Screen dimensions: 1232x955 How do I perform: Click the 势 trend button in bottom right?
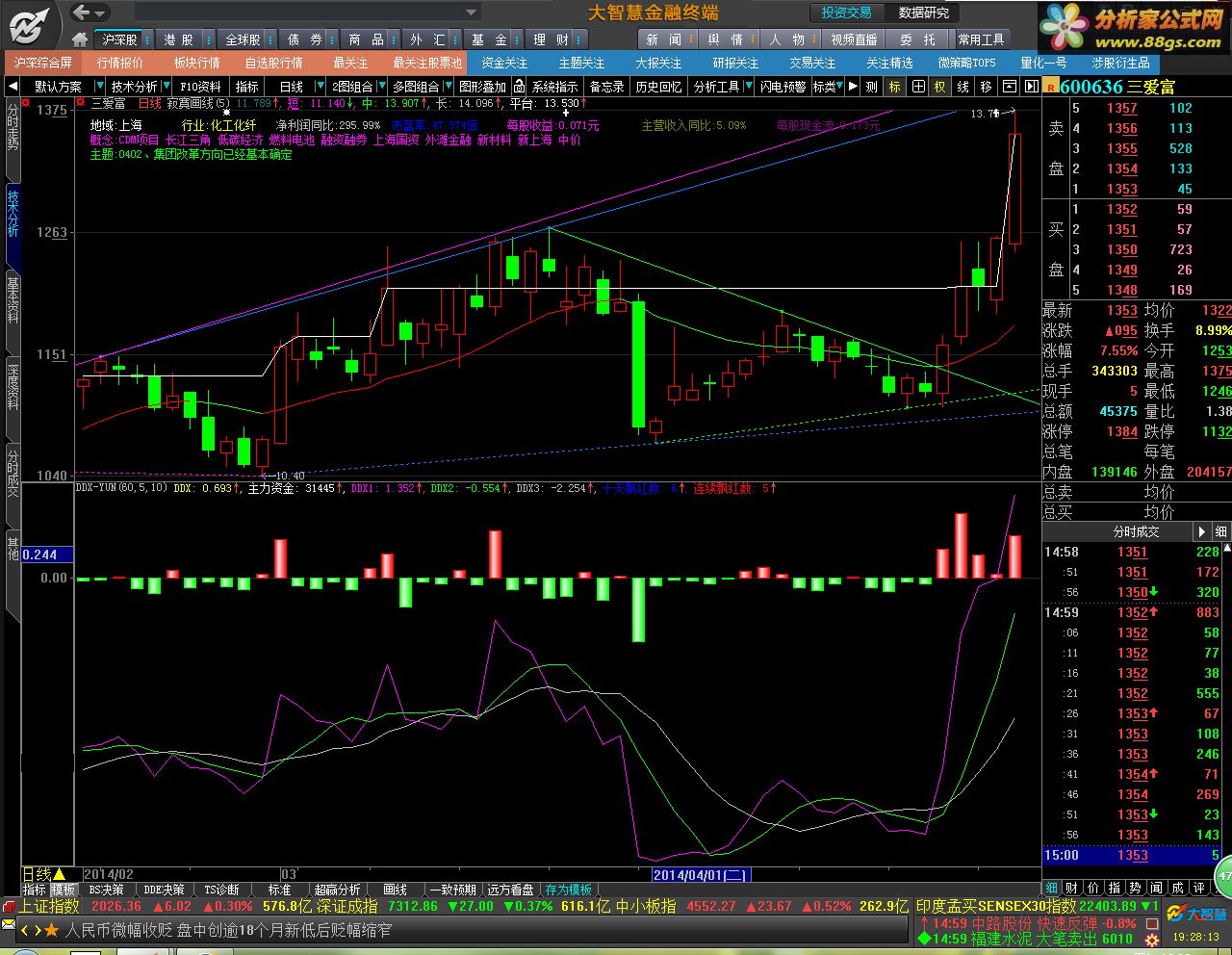tap(1136, 888)
